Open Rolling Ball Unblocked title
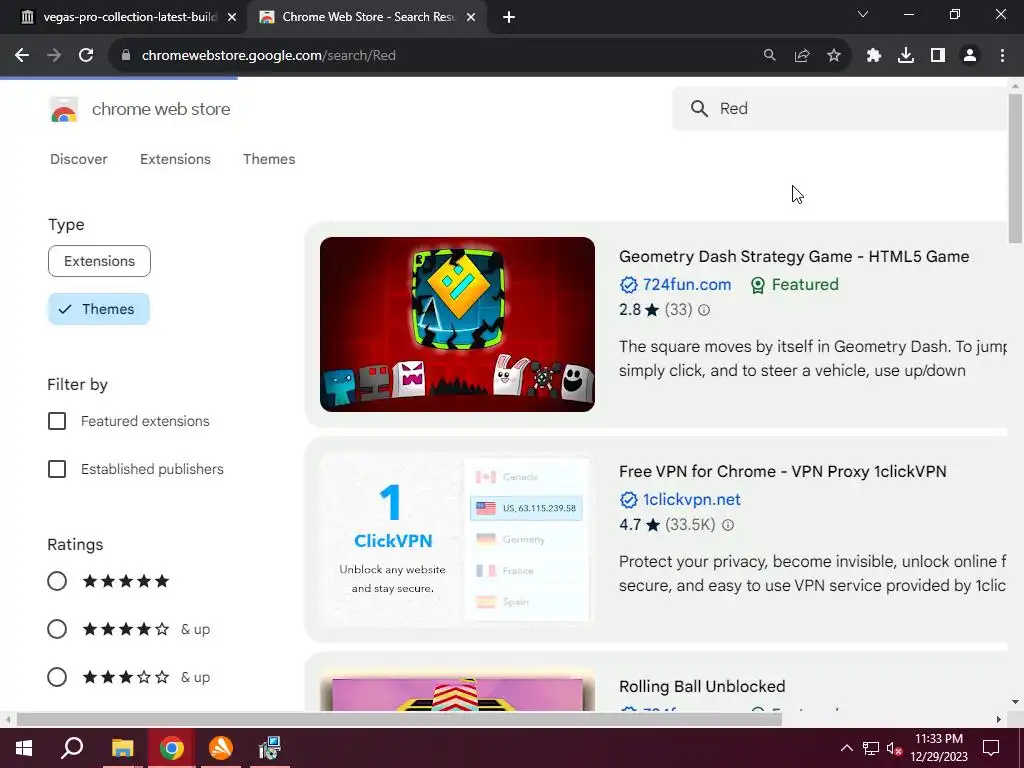1024x768 pixels. pos(702,686)
